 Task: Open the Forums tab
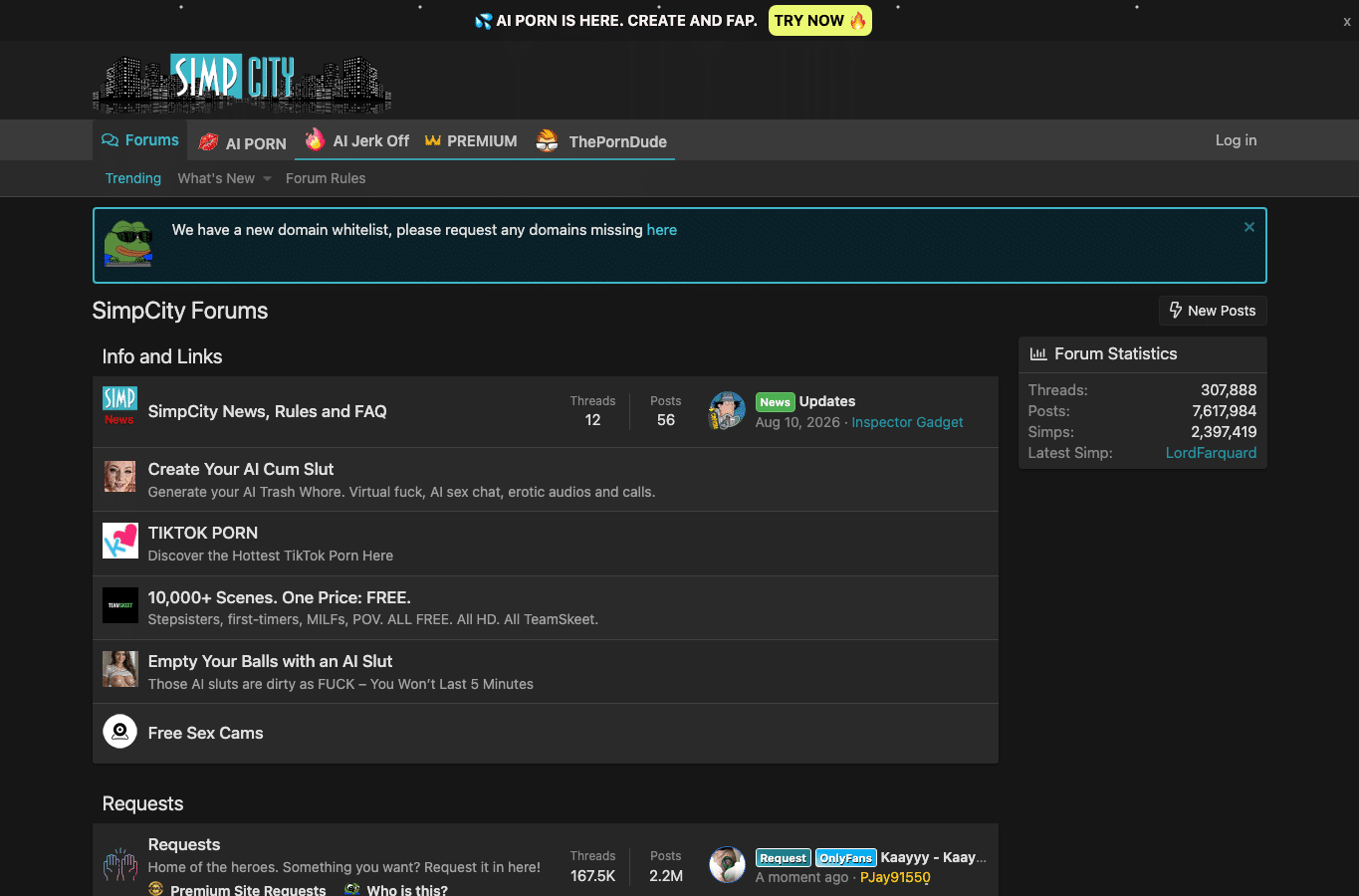[x=140, y=140]
